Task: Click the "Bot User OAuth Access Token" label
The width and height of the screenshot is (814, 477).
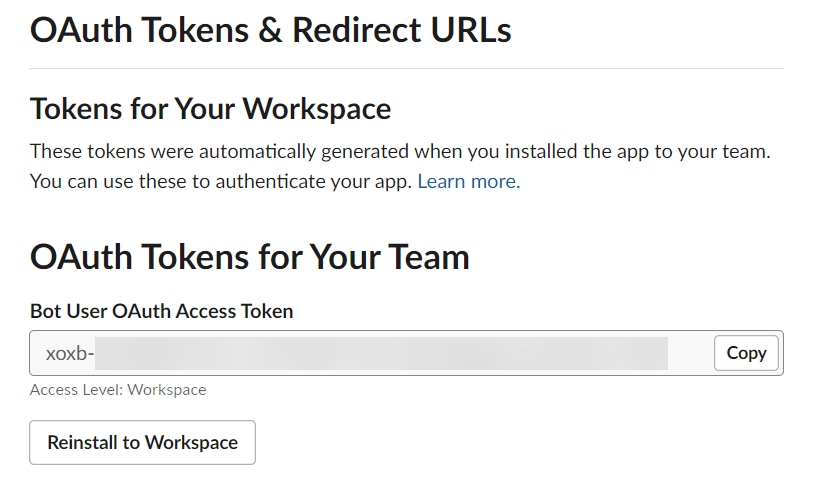Action: click(x=161, y=311)
